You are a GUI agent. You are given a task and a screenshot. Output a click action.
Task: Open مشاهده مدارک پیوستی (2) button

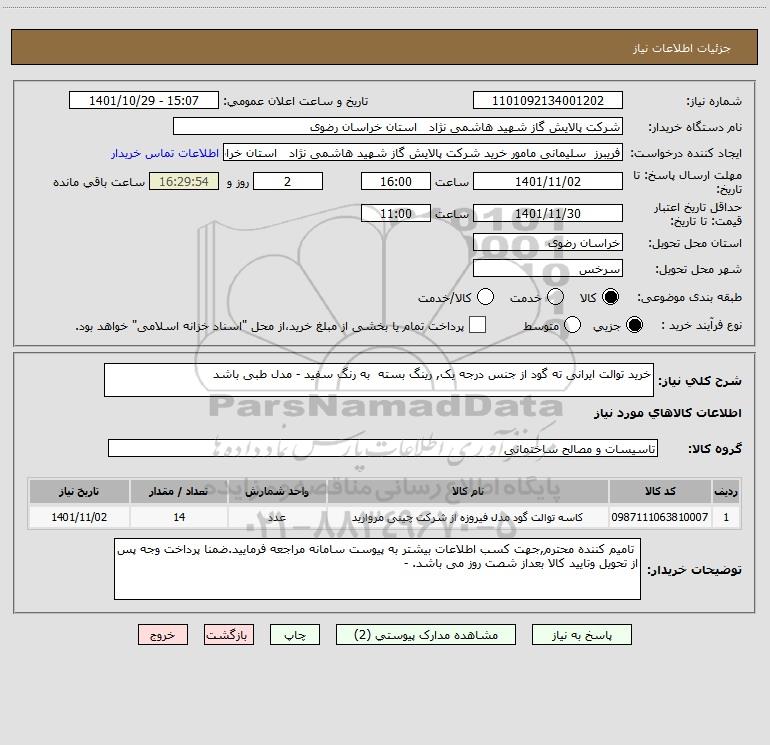426,635
